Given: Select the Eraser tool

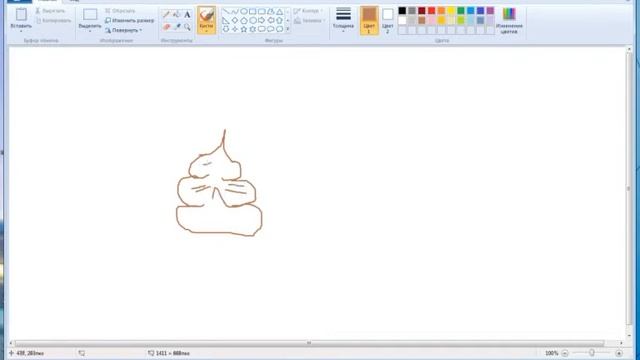Looking at the screenshot, I should click(x=167, y=27).
